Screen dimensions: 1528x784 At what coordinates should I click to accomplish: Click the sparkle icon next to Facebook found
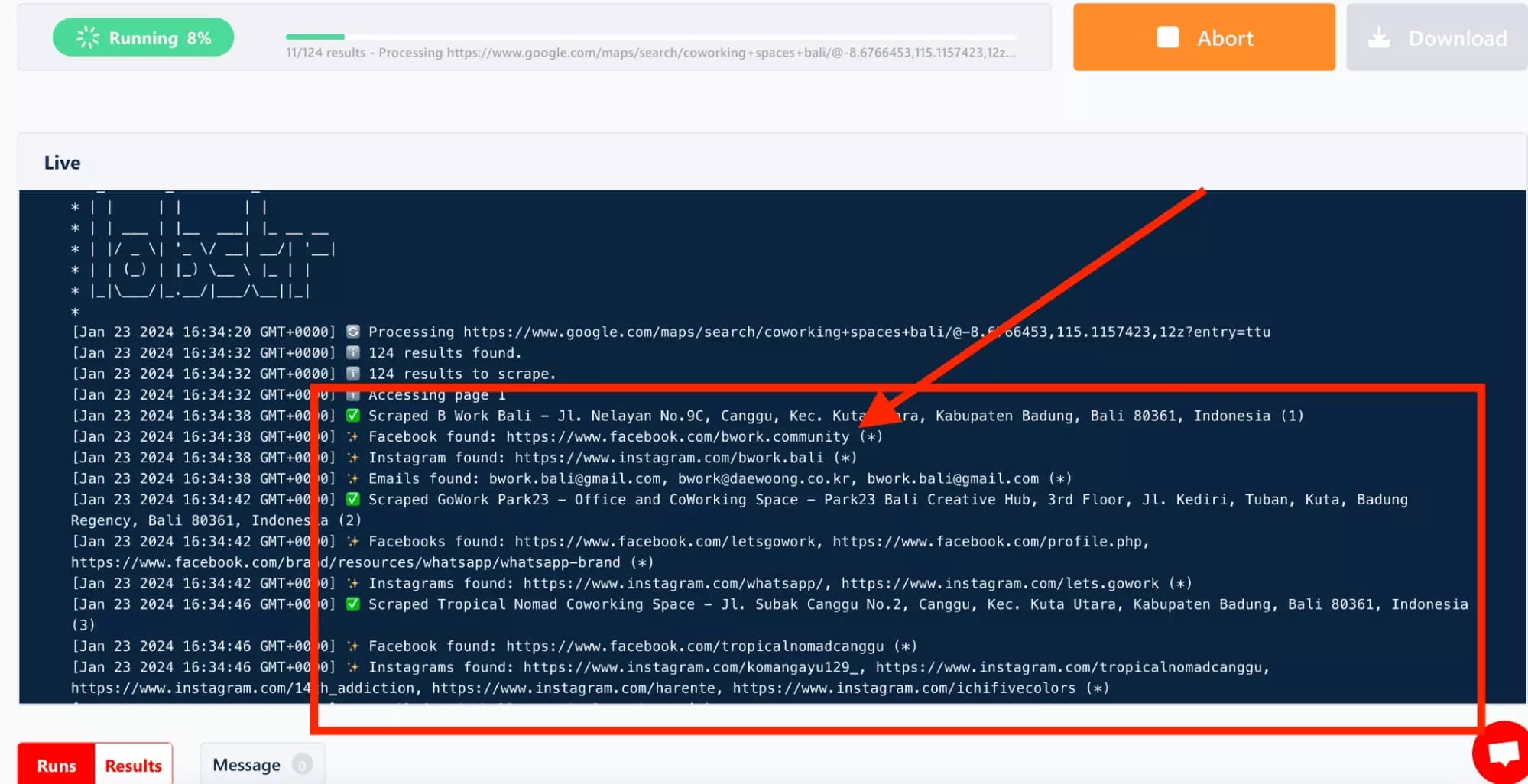(x=352, y=436)
